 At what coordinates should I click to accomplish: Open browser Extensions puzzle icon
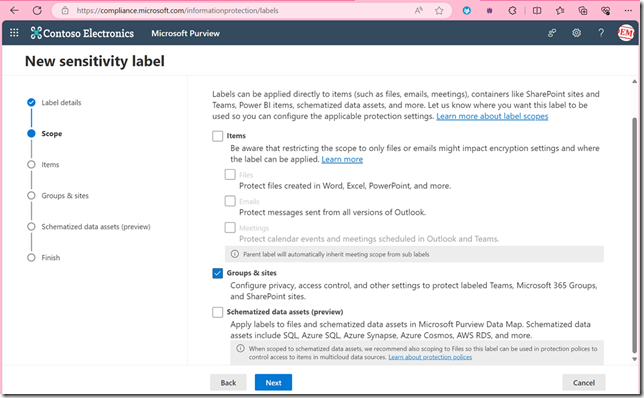[x=512, y=11]
